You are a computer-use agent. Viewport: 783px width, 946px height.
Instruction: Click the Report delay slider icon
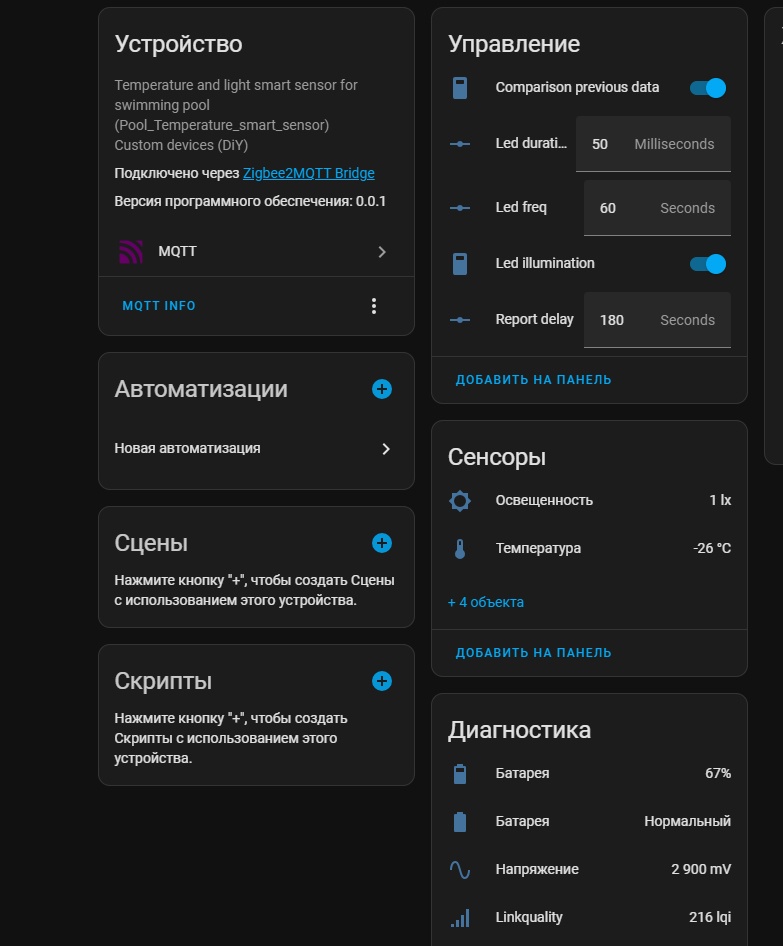(x=460, y=320)
